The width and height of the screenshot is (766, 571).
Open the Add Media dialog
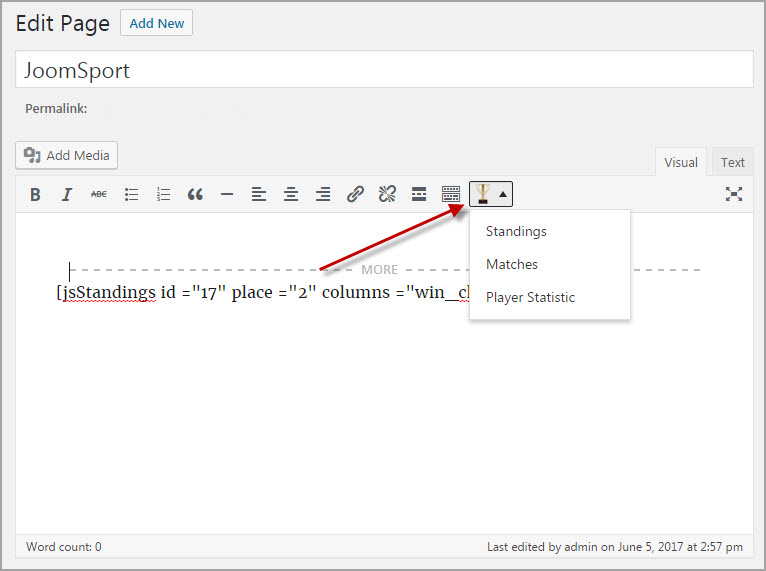point(66,155)
